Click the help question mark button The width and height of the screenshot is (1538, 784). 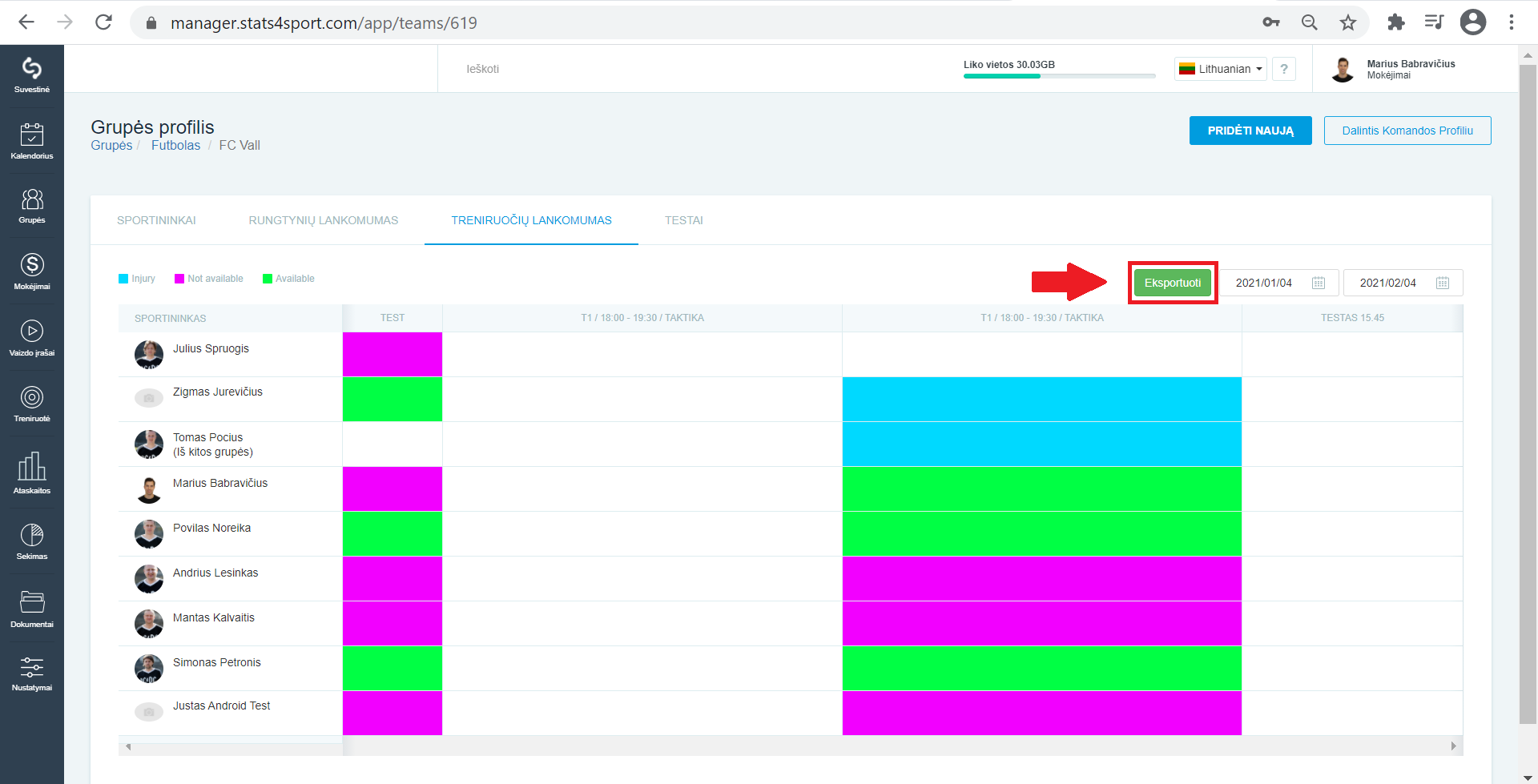point(1284,69)
